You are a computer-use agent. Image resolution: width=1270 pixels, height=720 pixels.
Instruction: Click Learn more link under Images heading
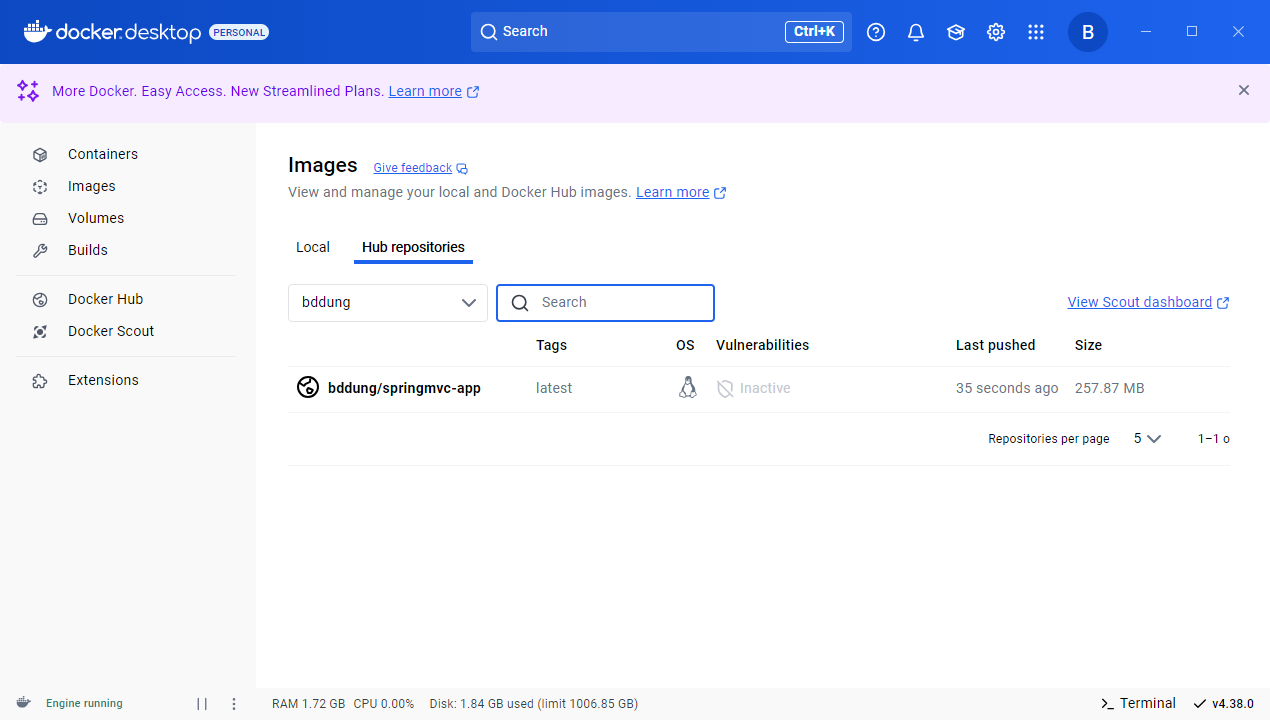[x=681, y=192]
